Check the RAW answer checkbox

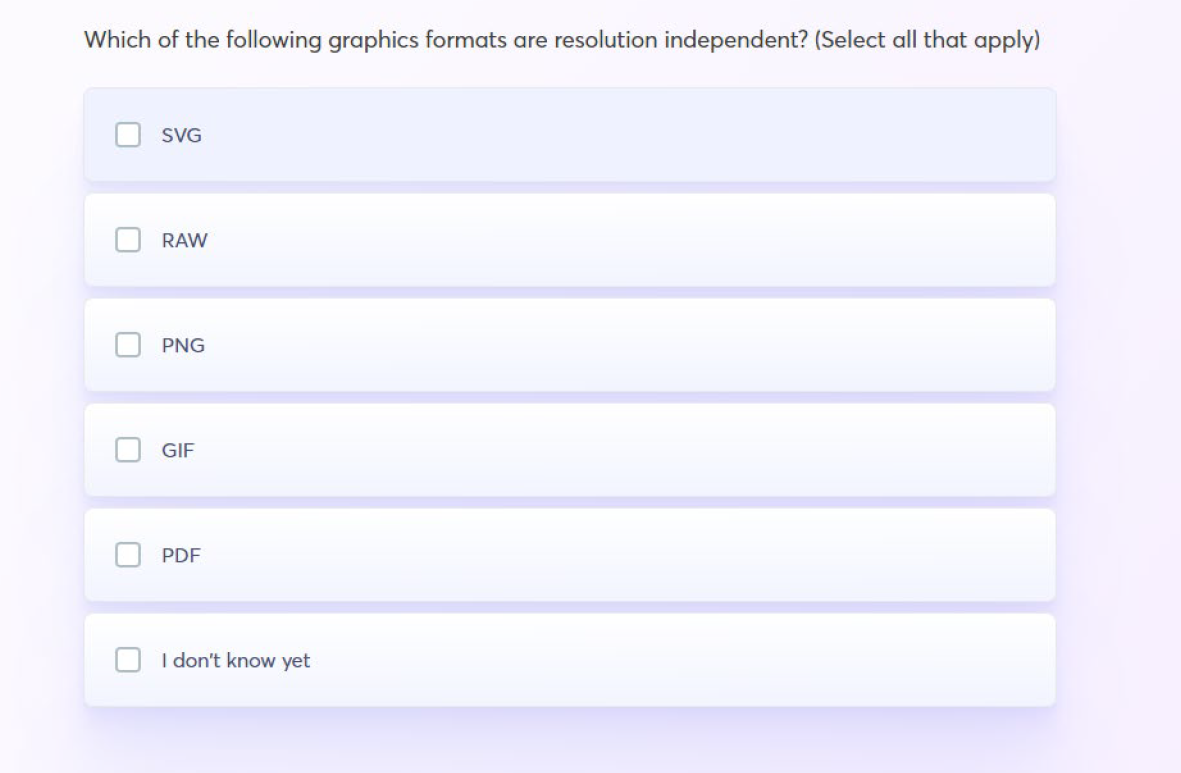pos(127,240)
